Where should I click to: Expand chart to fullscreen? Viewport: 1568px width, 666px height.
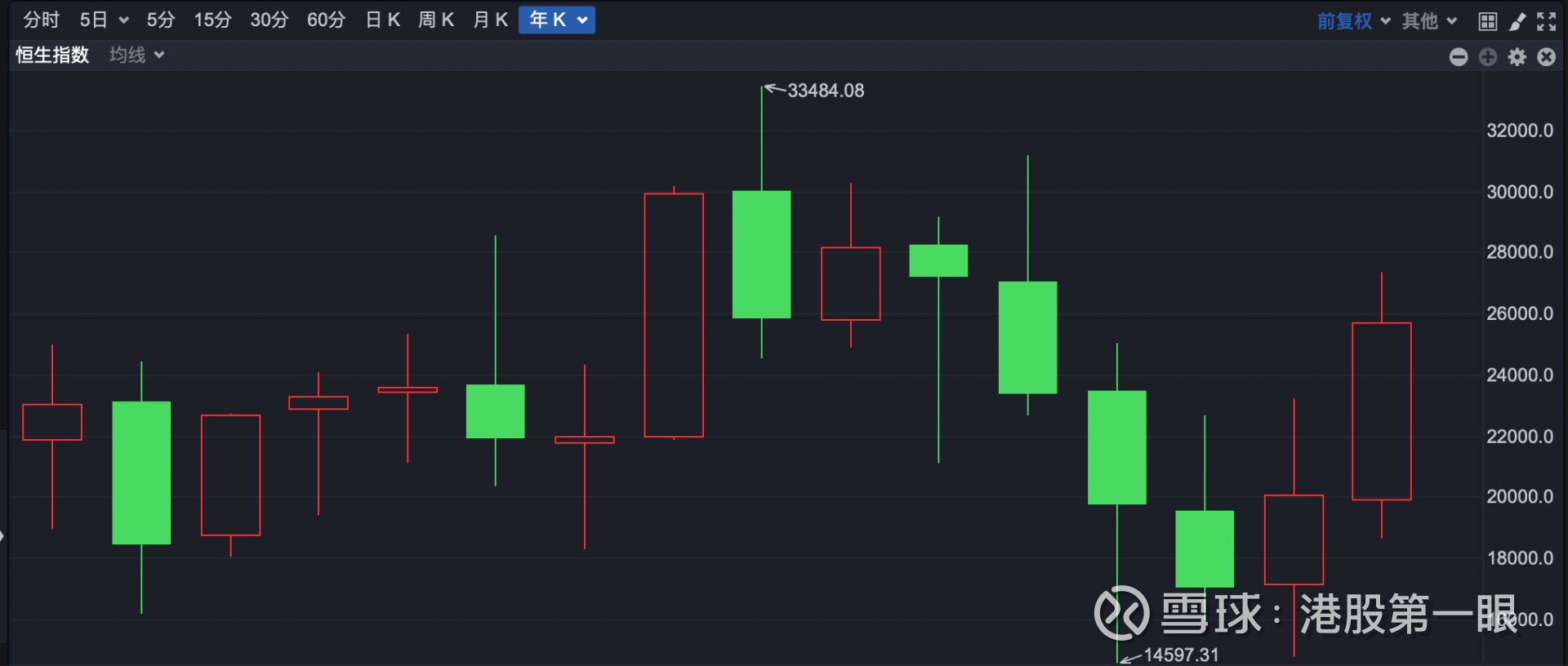(1546, 21)
